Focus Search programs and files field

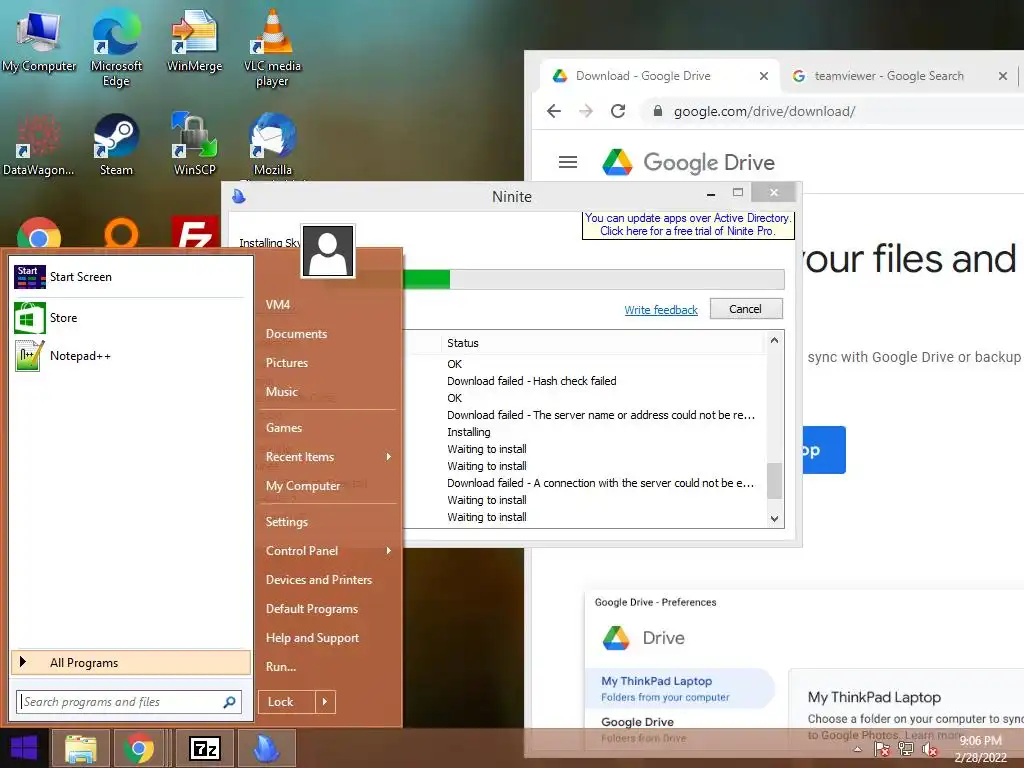click(129, 702)
